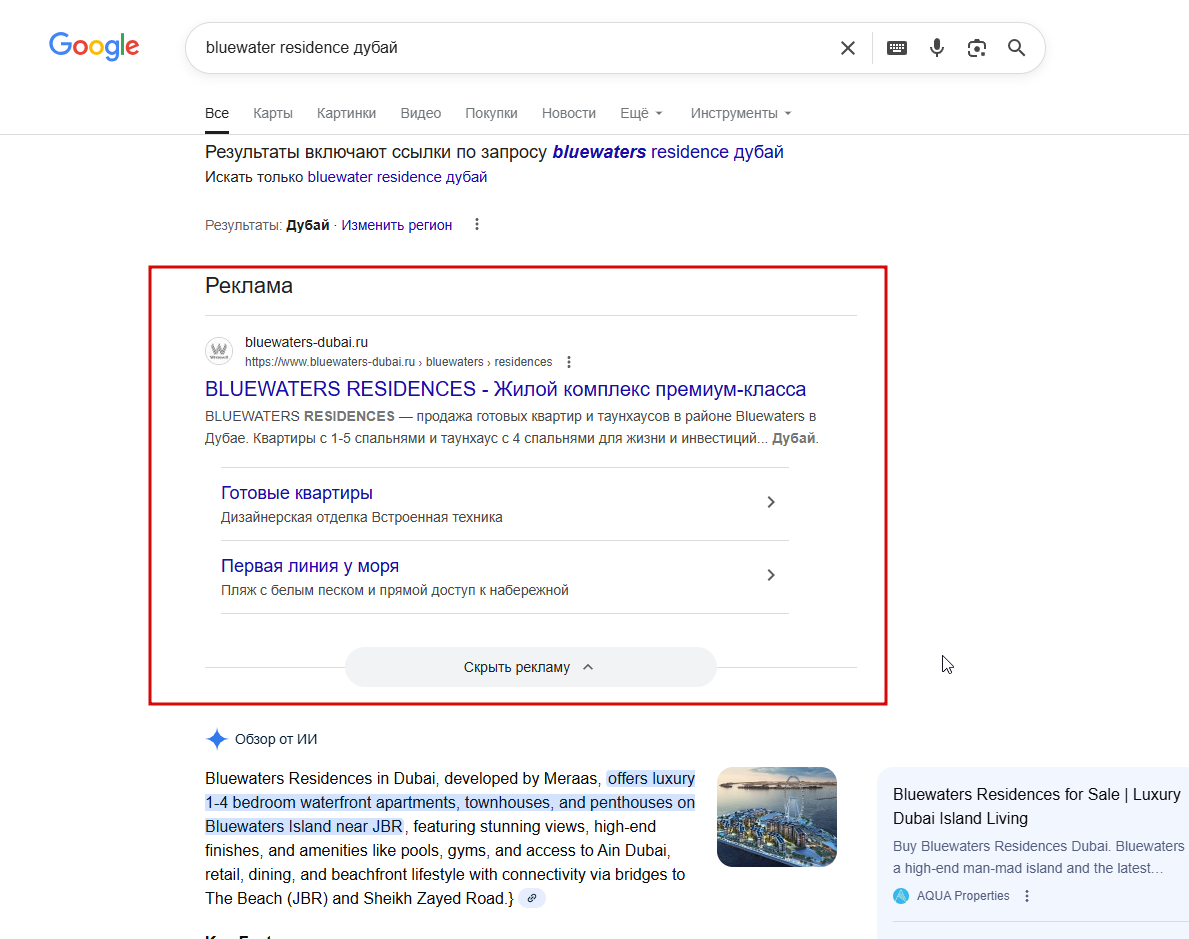Switch to the Карты tab
This screenshot has height=939, width=1189.
[x=273, y=113]
